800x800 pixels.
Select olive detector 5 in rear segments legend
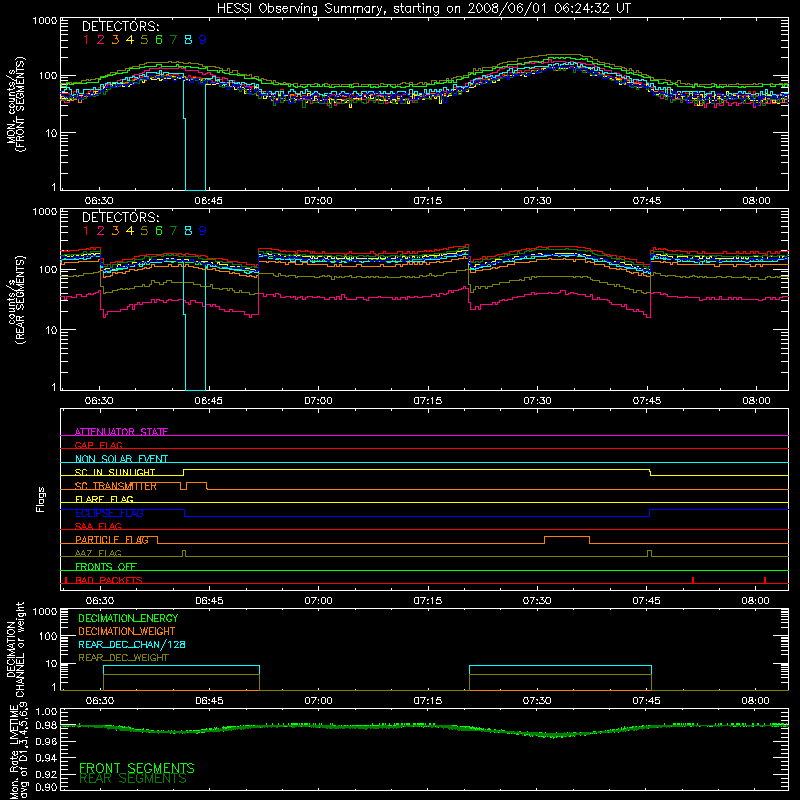click(x=144, y=231)
